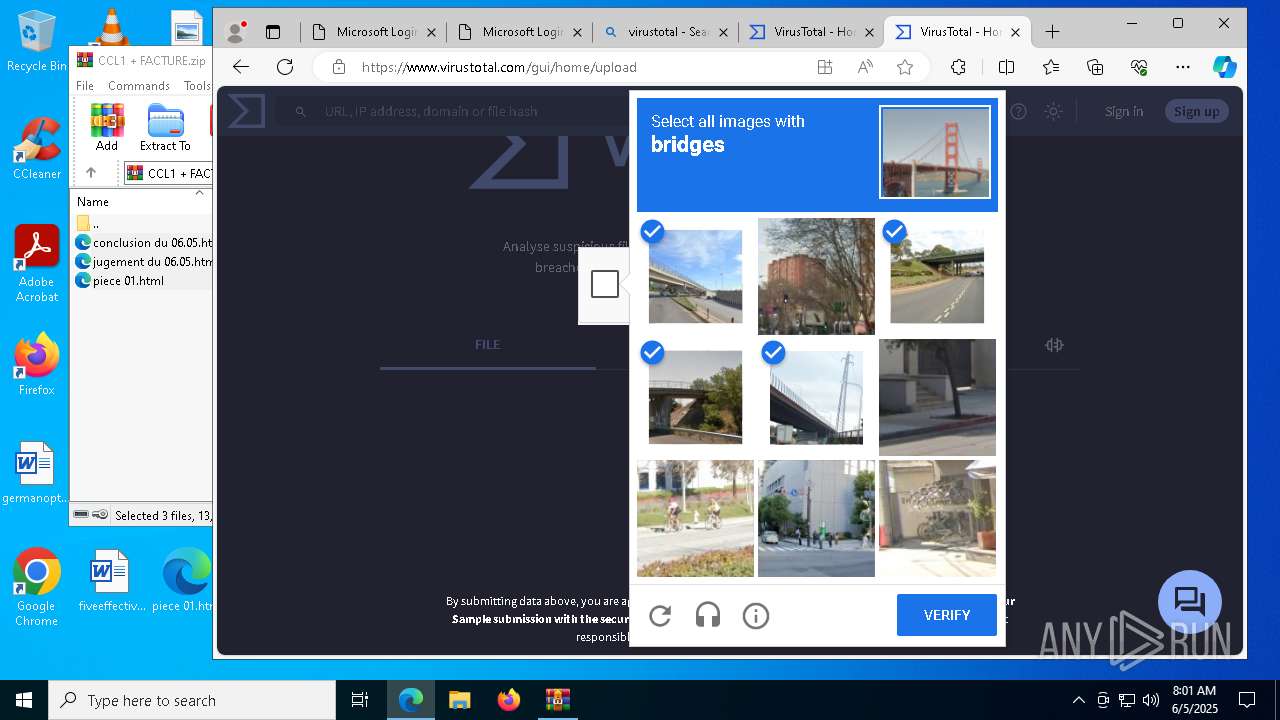The width and height of the screenshot is (1280, 720).
Task: Open the Edge profile avatar
Action: coord(236,32)
